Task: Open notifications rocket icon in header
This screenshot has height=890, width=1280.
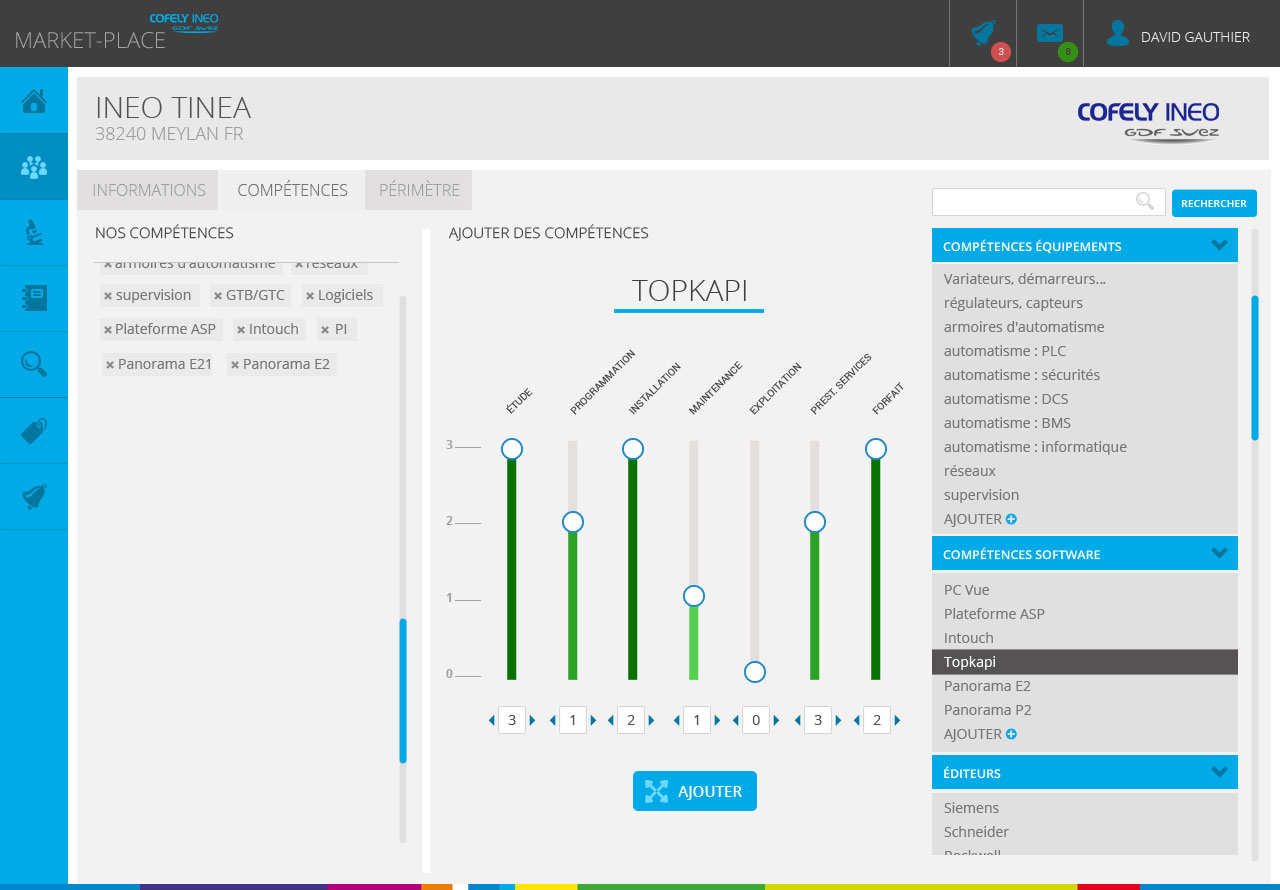Action: coord(984,34)
